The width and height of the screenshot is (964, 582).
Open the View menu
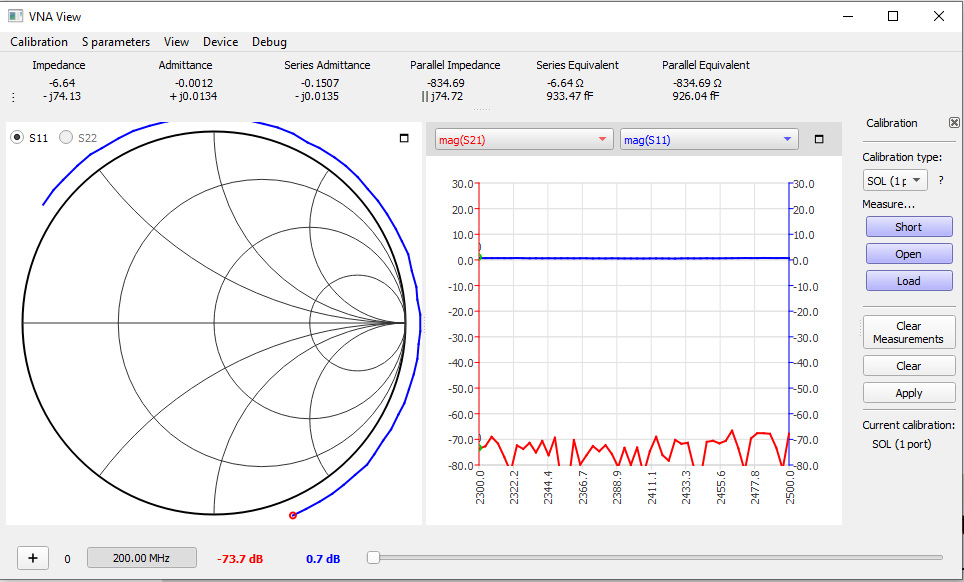click(x=176, y=42)
